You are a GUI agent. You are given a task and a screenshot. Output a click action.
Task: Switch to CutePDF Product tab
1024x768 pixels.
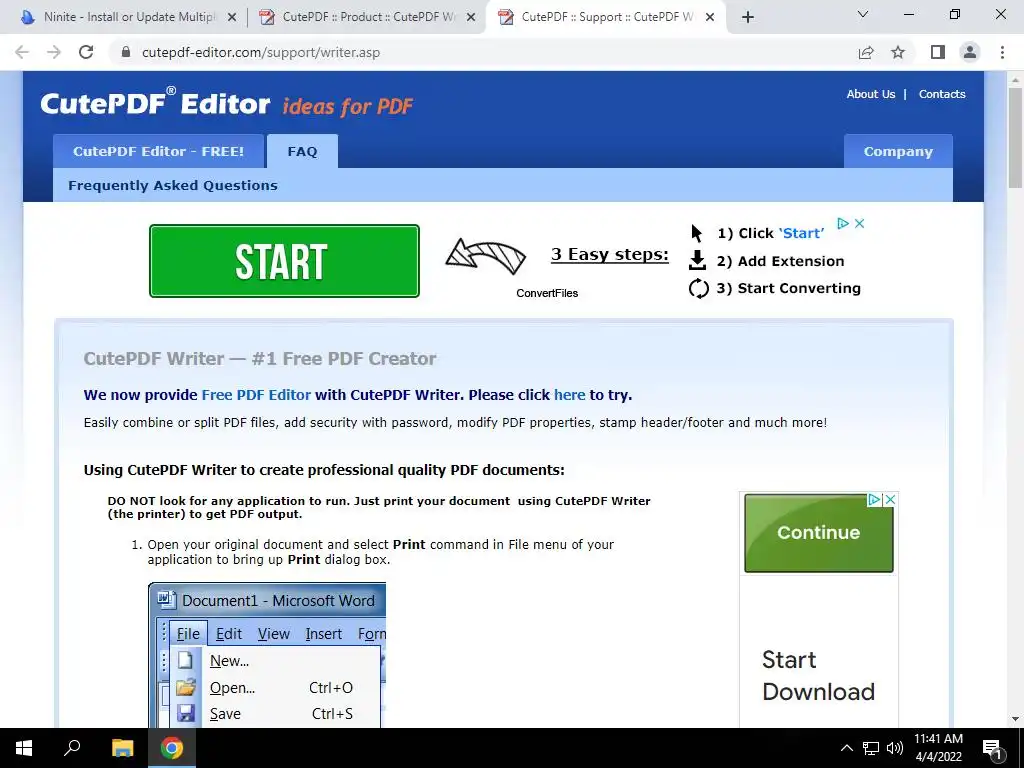[x=367, y=17]
